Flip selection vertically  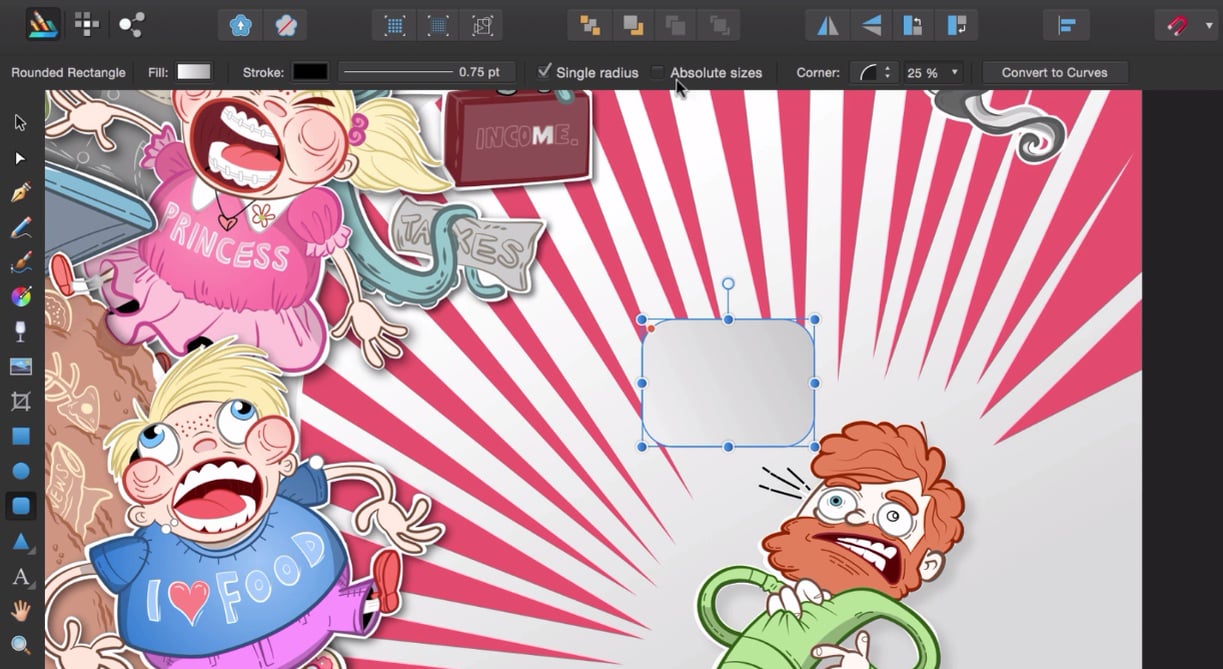871,25
